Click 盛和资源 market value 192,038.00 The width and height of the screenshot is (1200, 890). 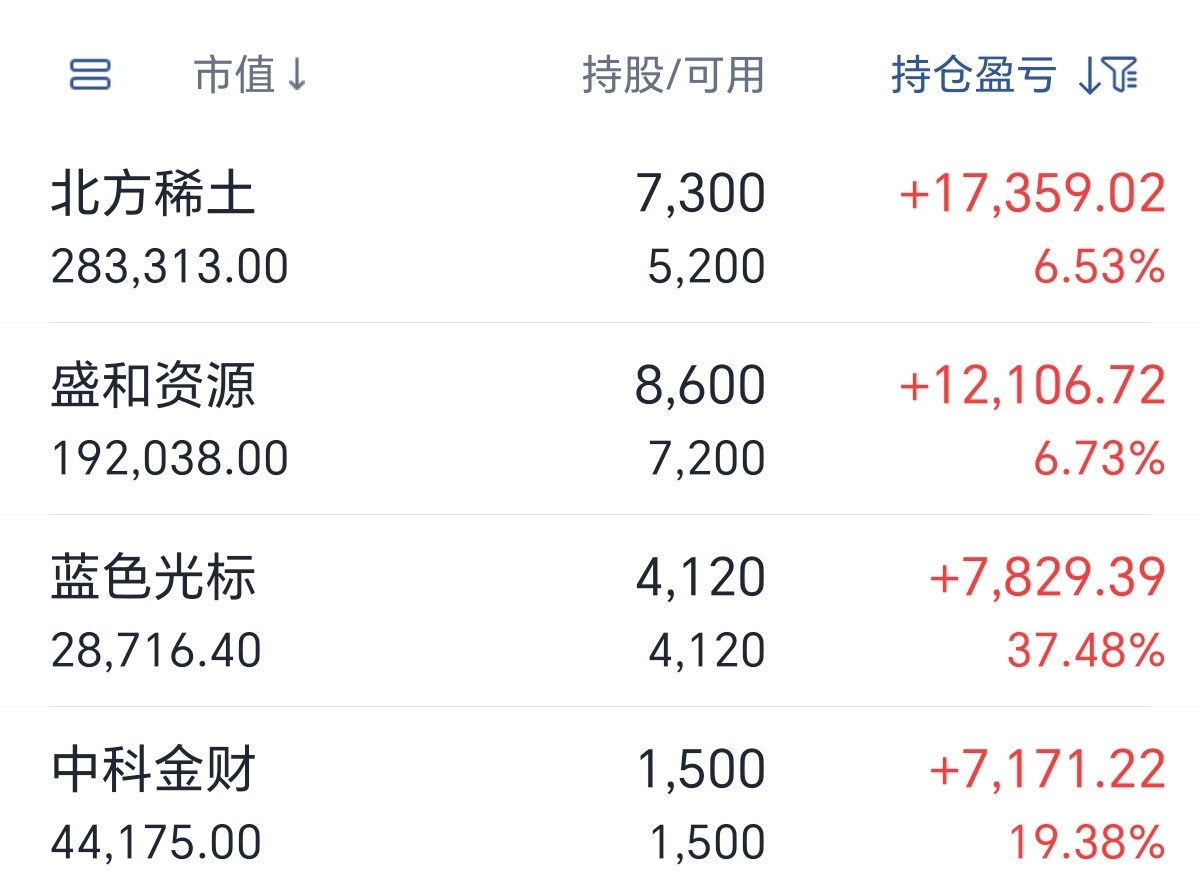170,459
